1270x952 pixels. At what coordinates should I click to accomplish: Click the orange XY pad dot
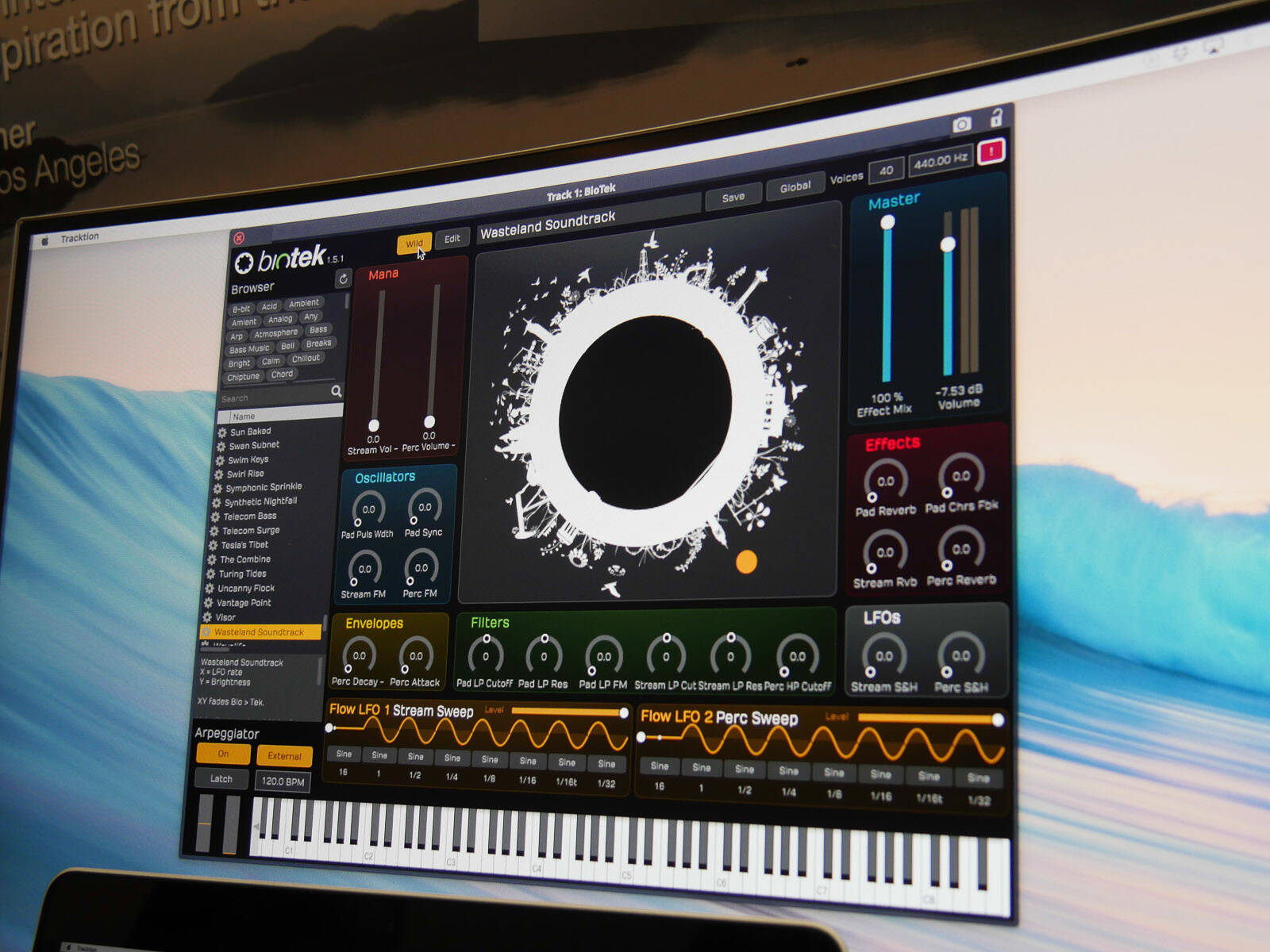point(746,562)
